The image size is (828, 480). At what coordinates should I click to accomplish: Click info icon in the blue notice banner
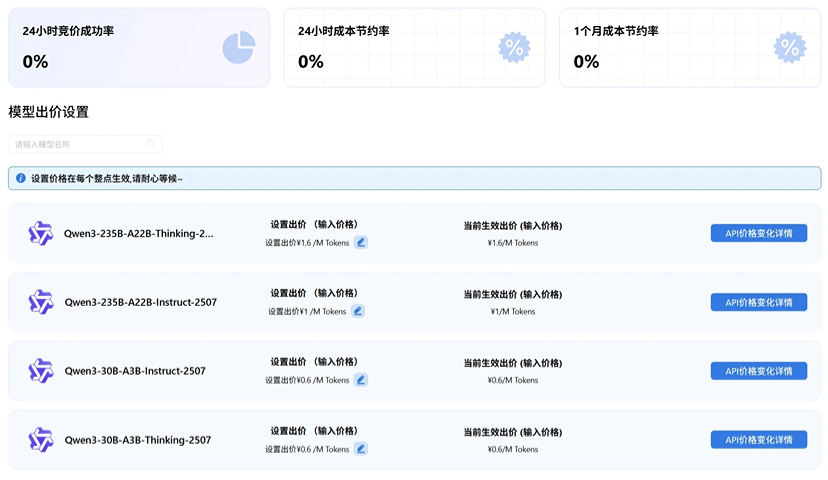pos(20,178)
